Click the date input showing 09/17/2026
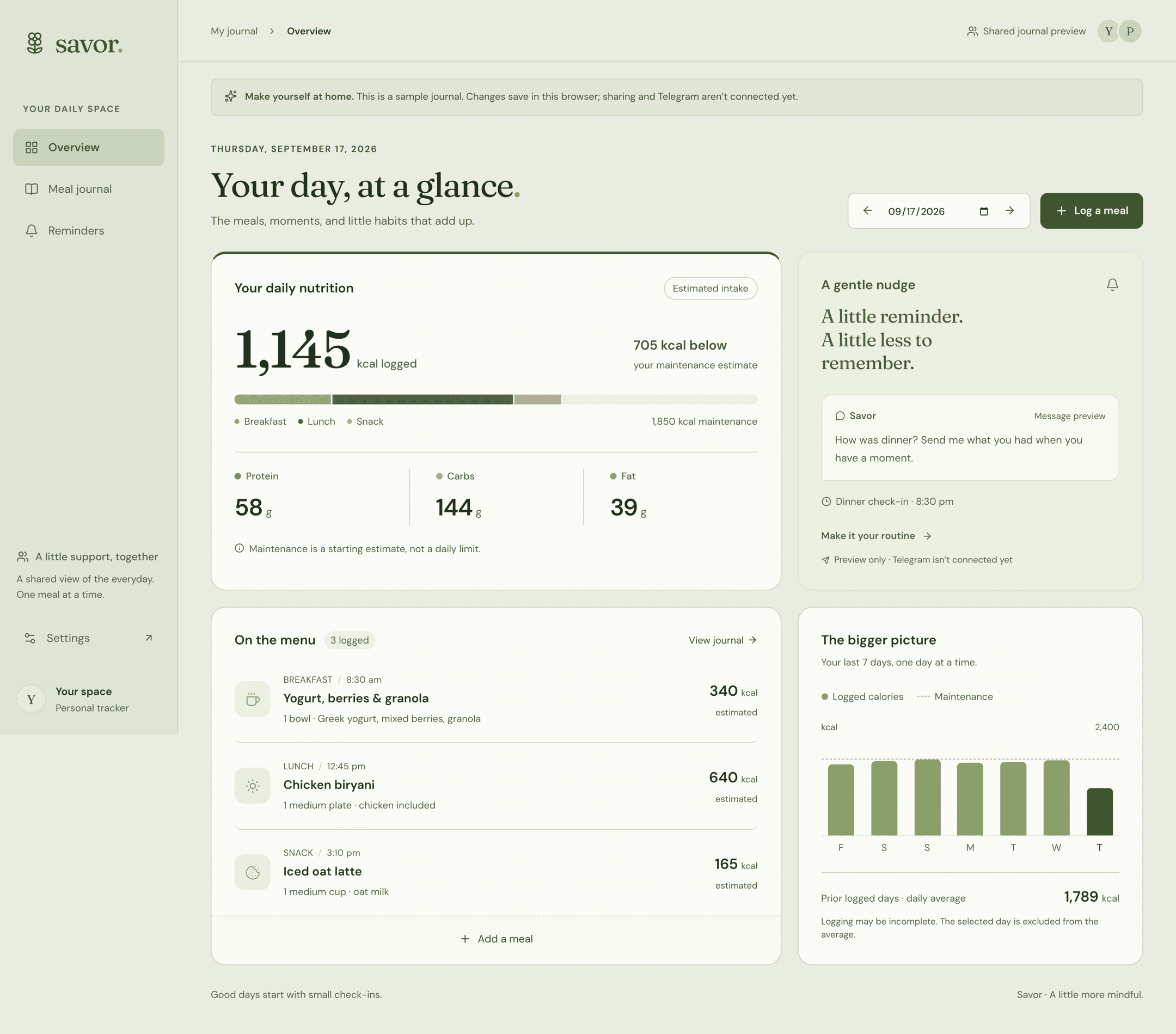Image resolution: width=1176 pixels, height=1034 pixels. click(x=939, y=211)
